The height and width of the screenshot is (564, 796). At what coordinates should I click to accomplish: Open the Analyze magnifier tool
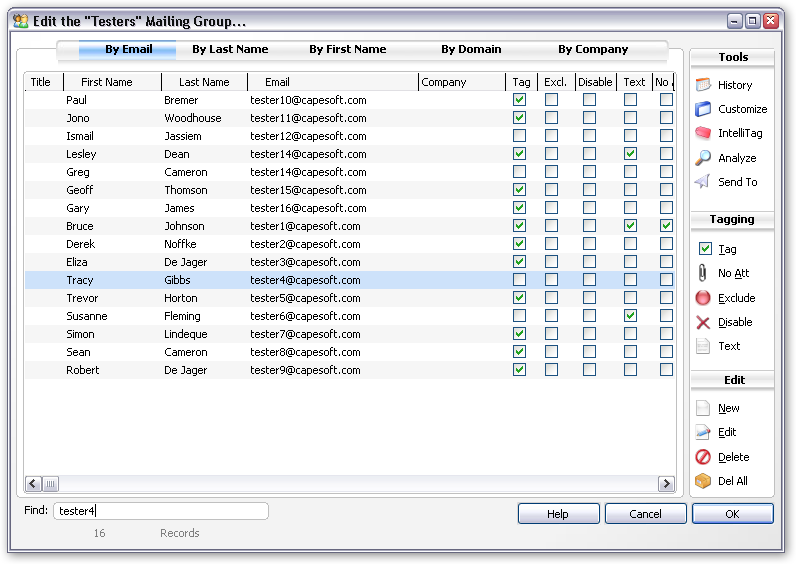(704, 158)
